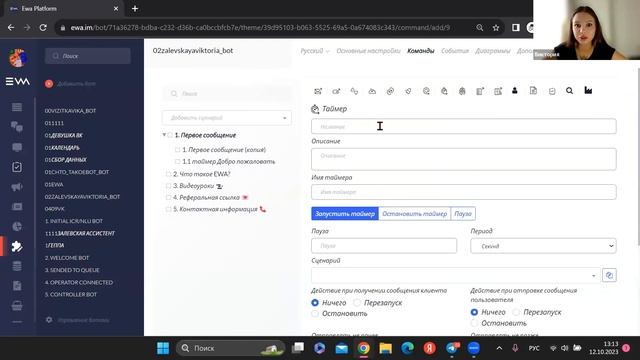This screenshot has height=360, width=640.
Task: Switch to Команды tab
Action: coord(420,51)
